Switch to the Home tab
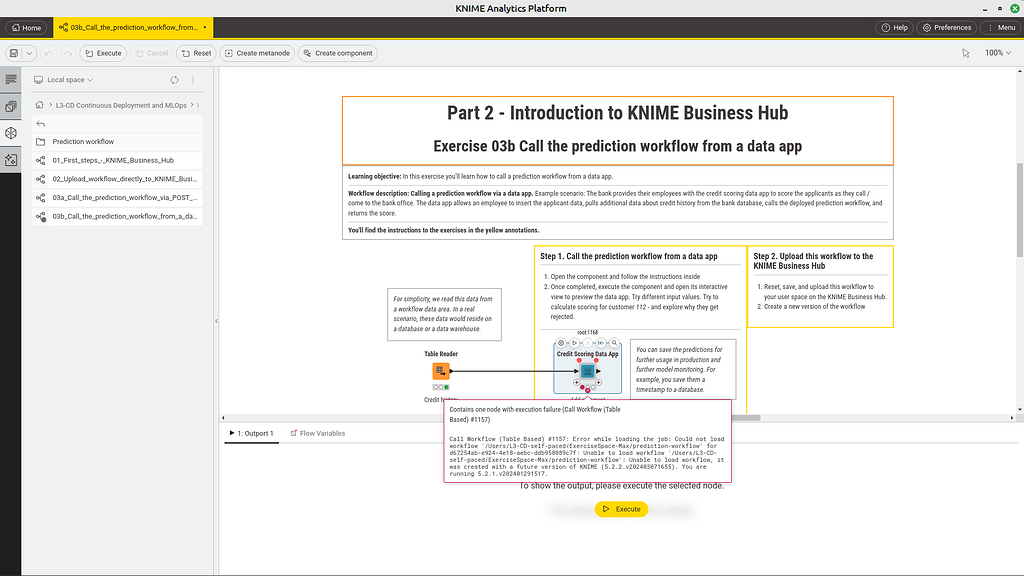Image resolution: width=1024 pixels, height=576 pixels. 25,28
